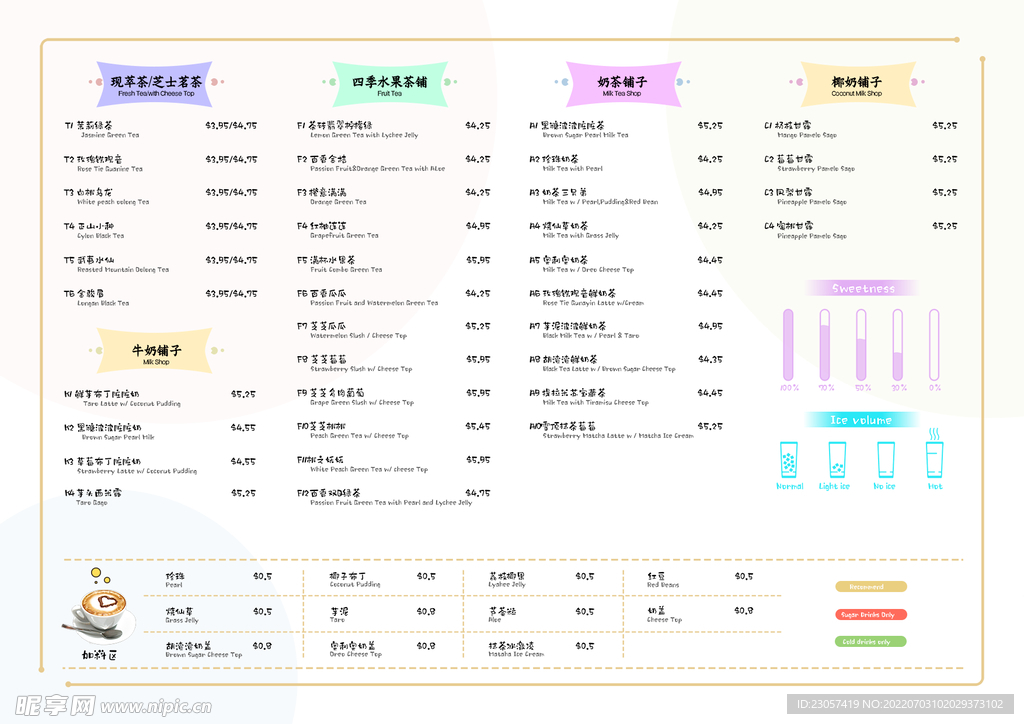Screen dimensions: 1024x724
Task: Choose the No ice glass icon
Action: pos(885,460)
